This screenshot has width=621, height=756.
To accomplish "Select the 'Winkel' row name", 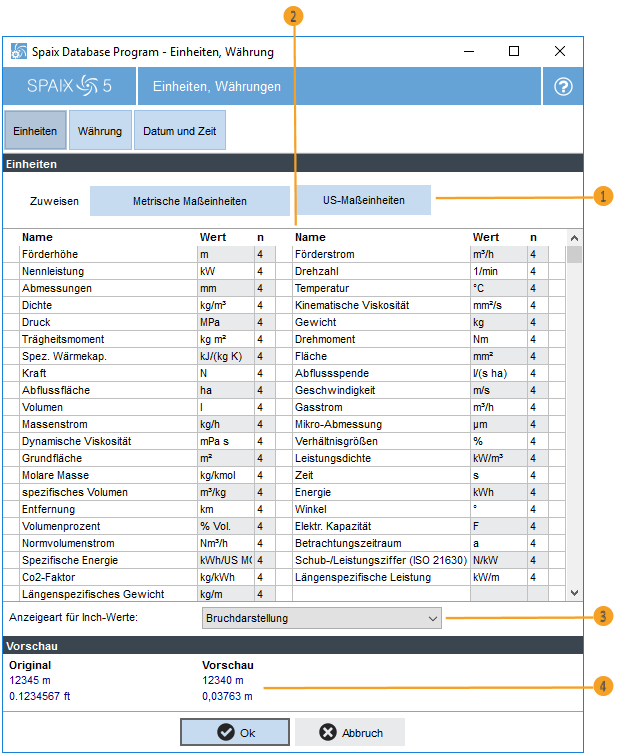I will (310, 509).
